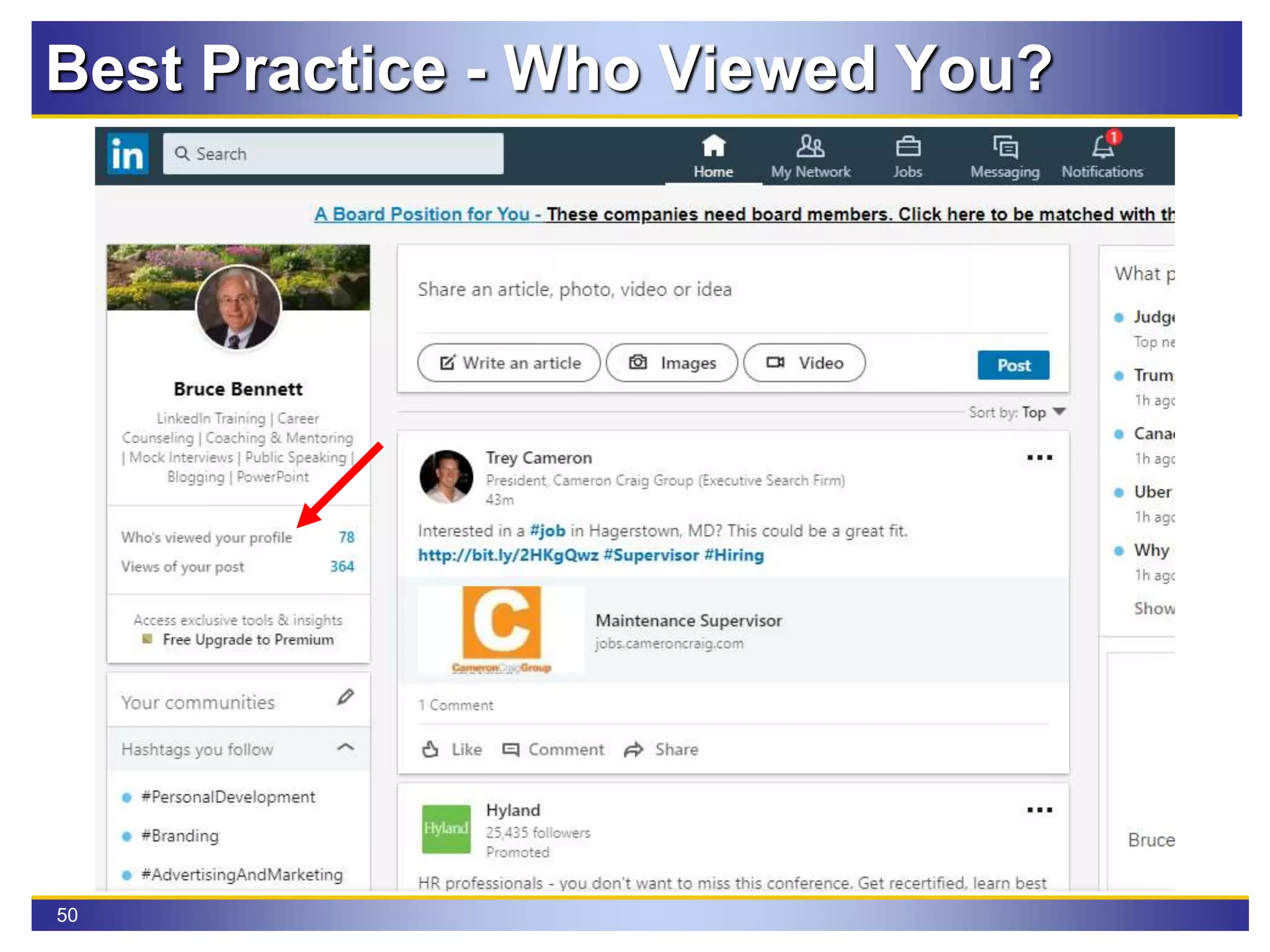Open the Board Position for You ad link

tap(744, 214)
